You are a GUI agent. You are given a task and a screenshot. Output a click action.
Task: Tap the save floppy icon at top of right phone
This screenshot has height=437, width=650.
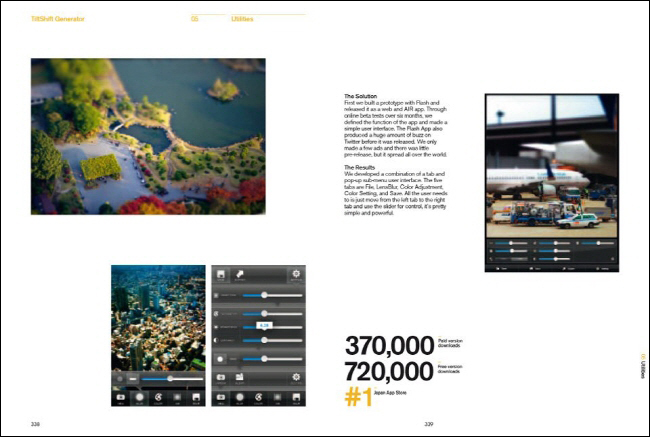coord(221,274)
